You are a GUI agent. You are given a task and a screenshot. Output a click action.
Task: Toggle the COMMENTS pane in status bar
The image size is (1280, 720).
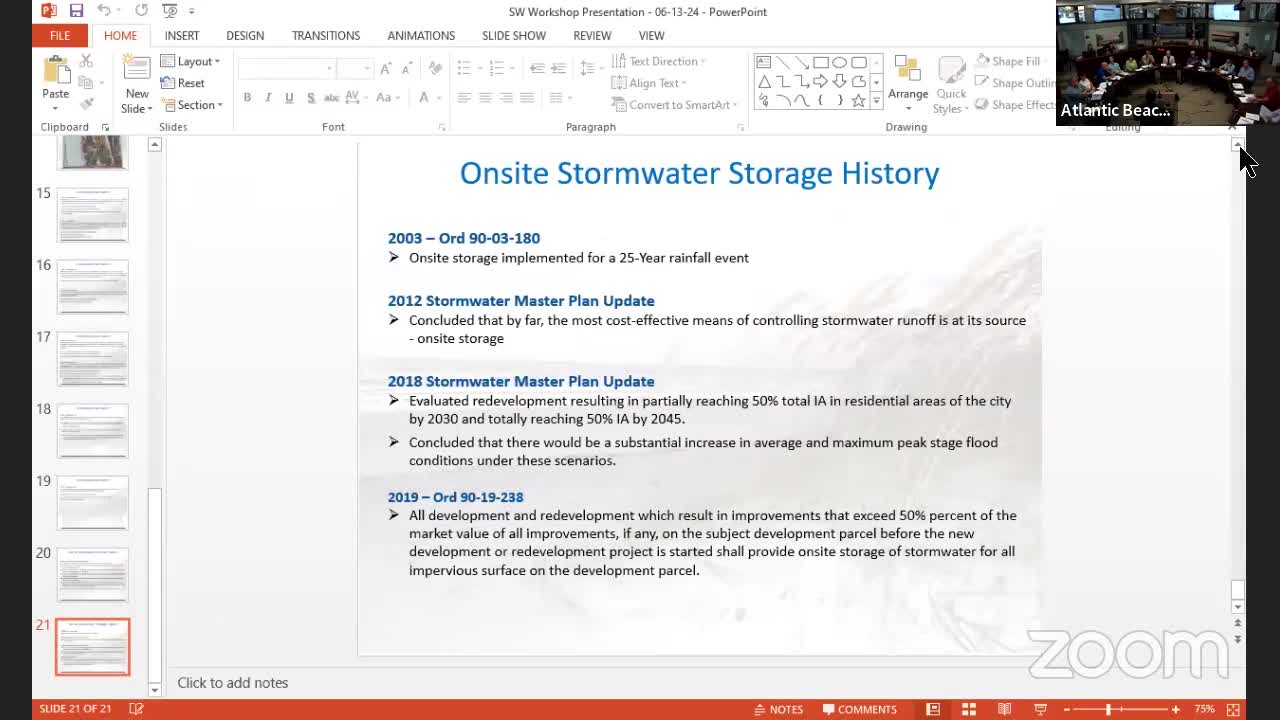pos(859,709)
